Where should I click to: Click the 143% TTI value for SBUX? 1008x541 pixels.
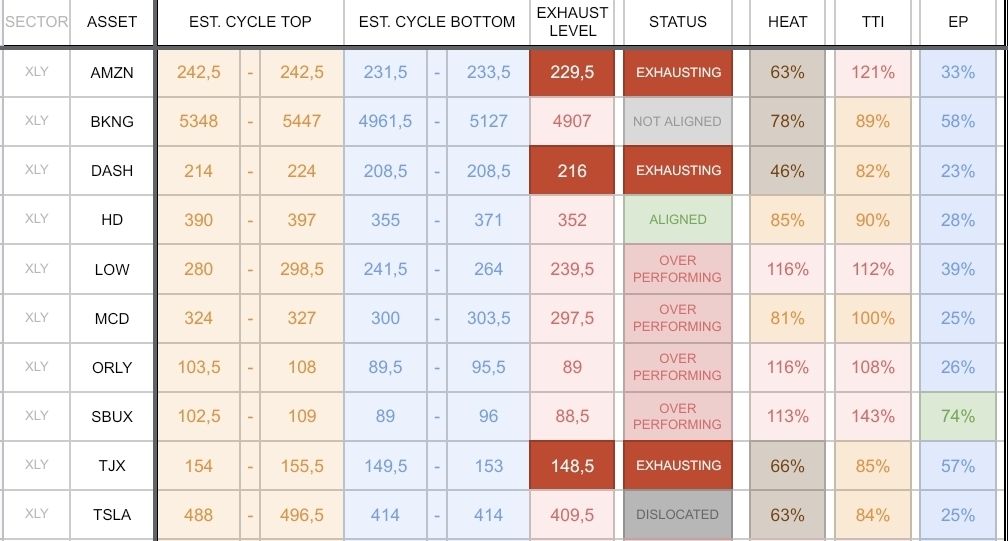pyautogui.click(x=873, y=416)
